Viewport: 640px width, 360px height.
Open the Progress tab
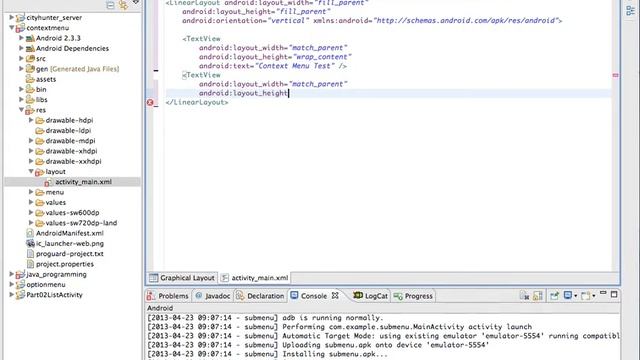point(413,296)
